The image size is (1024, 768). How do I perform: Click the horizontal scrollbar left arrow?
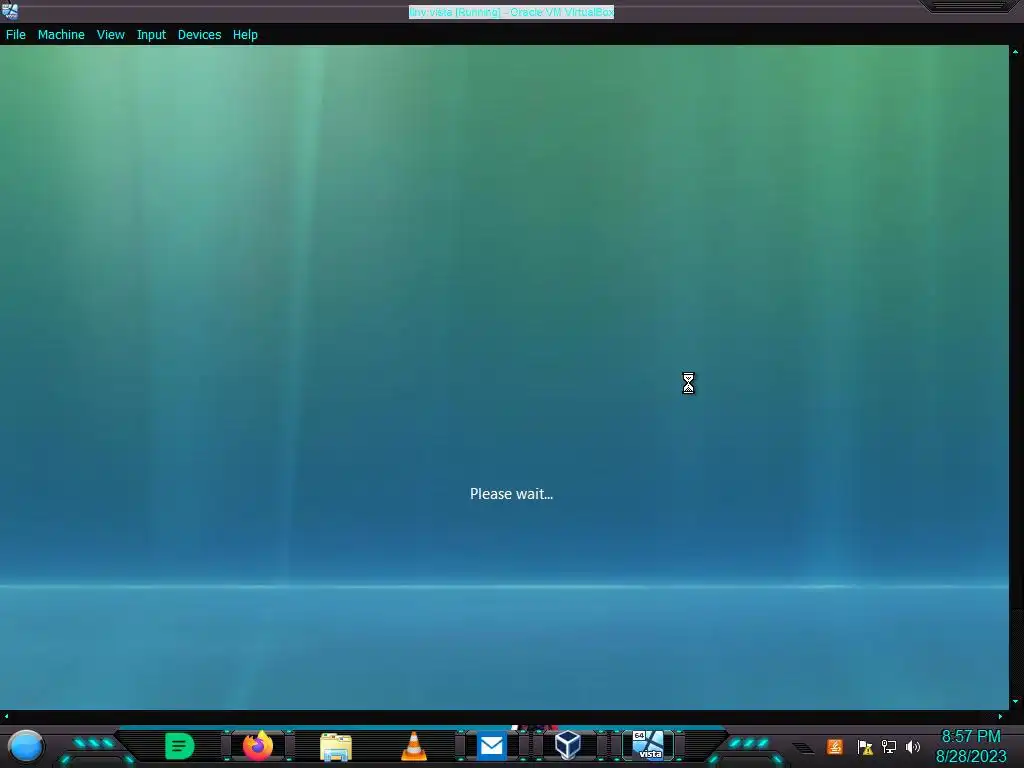[6, 716]
